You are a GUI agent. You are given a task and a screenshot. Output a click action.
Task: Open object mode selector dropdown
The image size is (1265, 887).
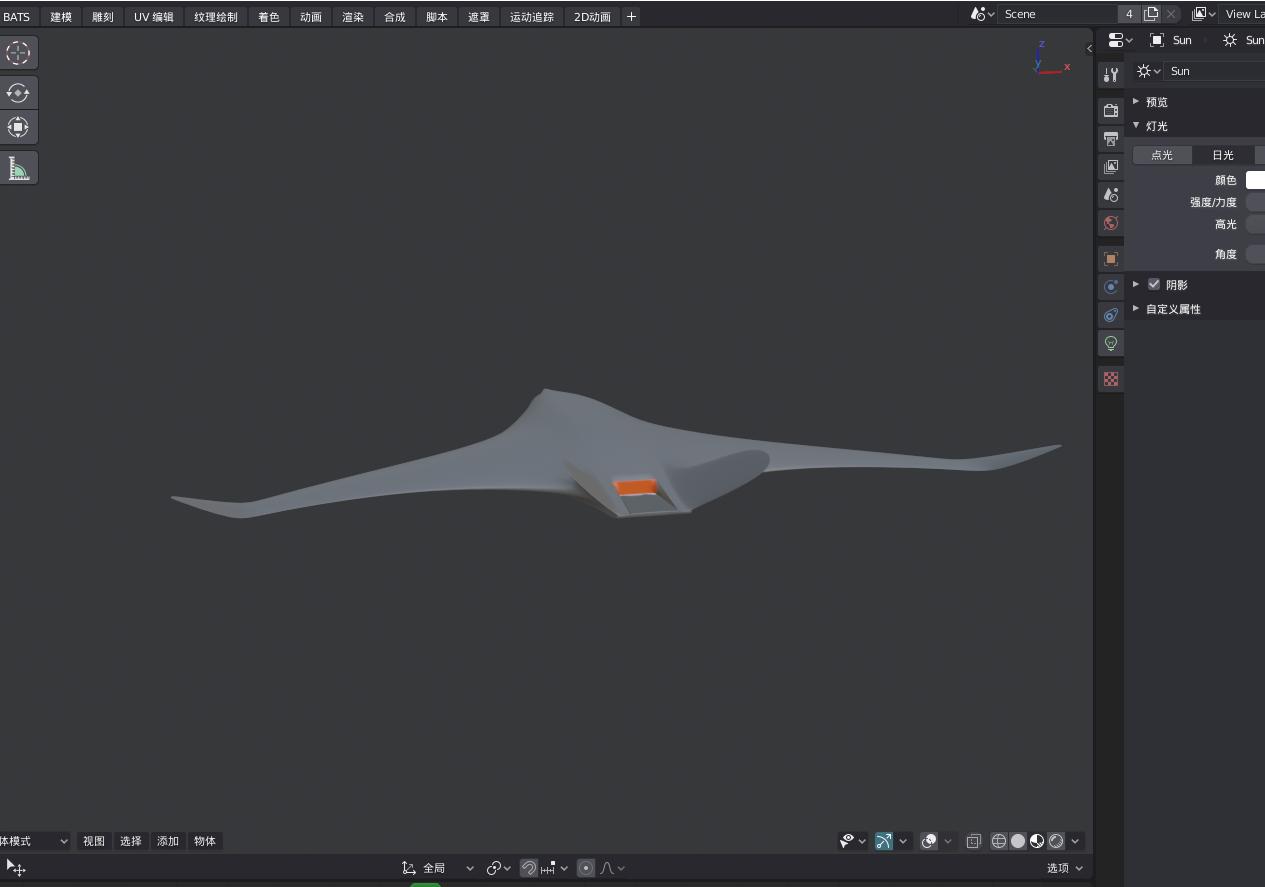pyautogui.click(x=33, y=841)
